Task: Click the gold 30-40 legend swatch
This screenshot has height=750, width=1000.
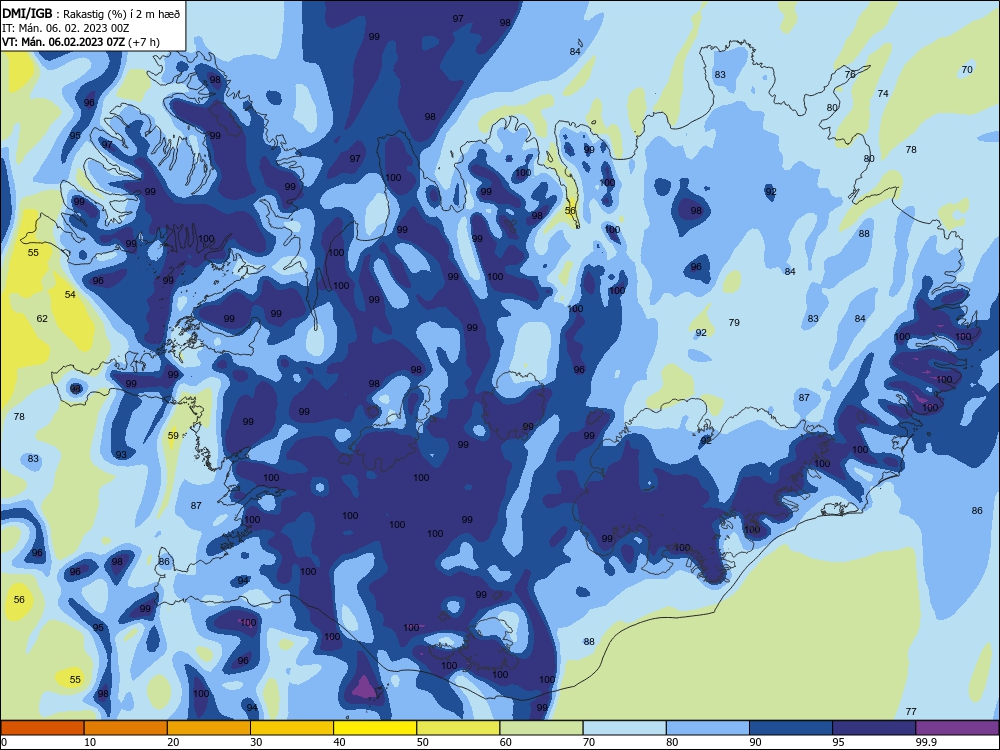Action: pos(292,728)
